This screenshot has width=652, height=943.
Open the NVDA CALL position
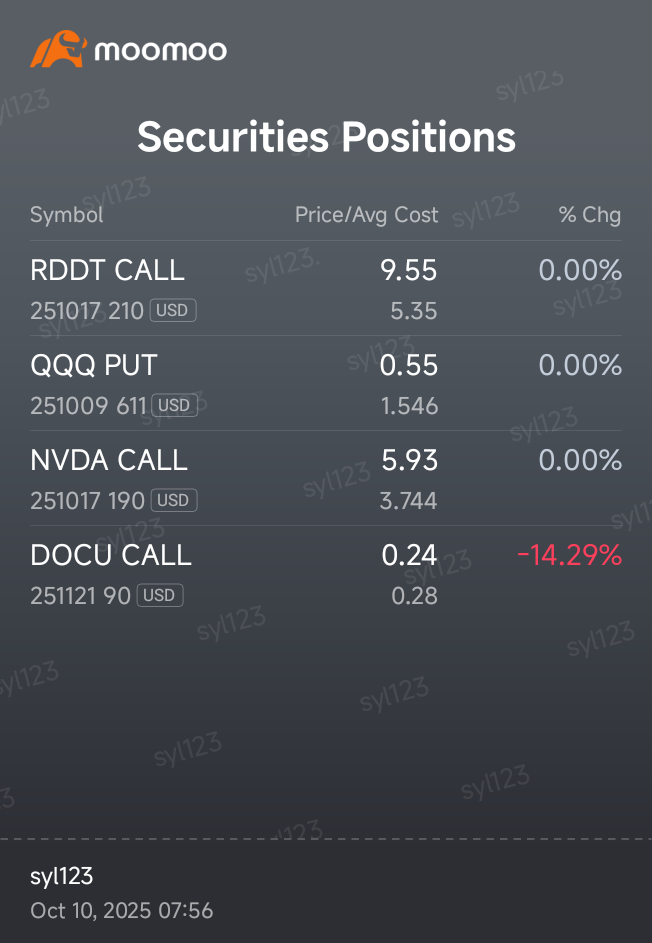click(326, 478)
